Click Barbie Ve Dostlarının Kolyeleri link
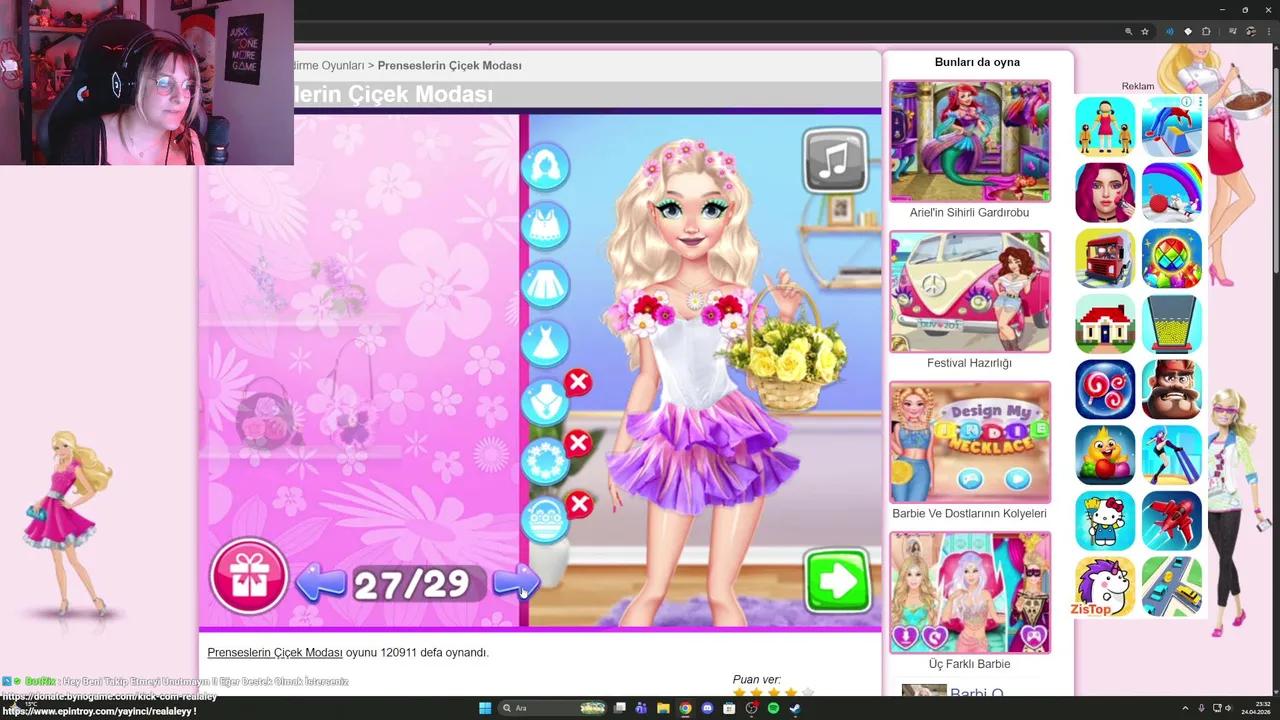1280x720 pixels. (x=969, y=514)
